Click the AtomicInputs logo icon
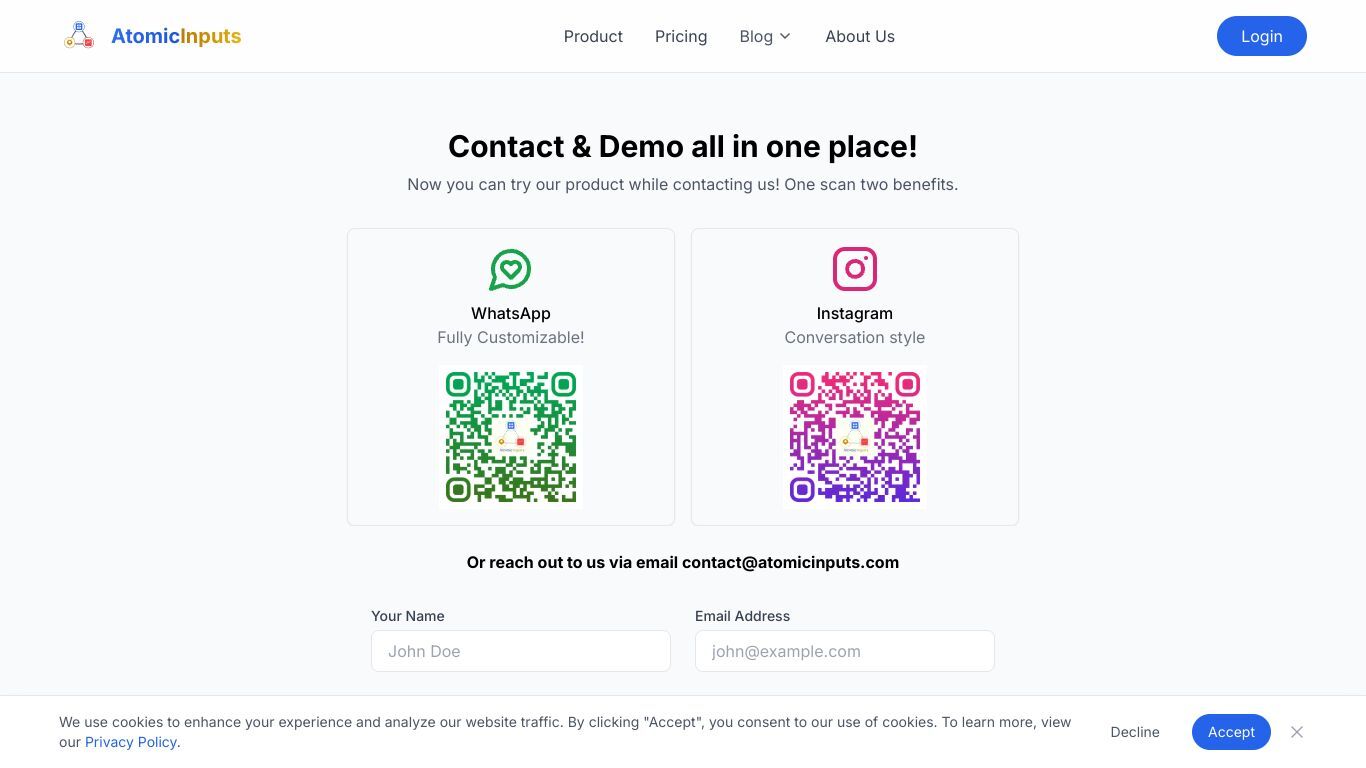Image resolution: width=1366 pixels, height=768 pixels. click(79, 36)
